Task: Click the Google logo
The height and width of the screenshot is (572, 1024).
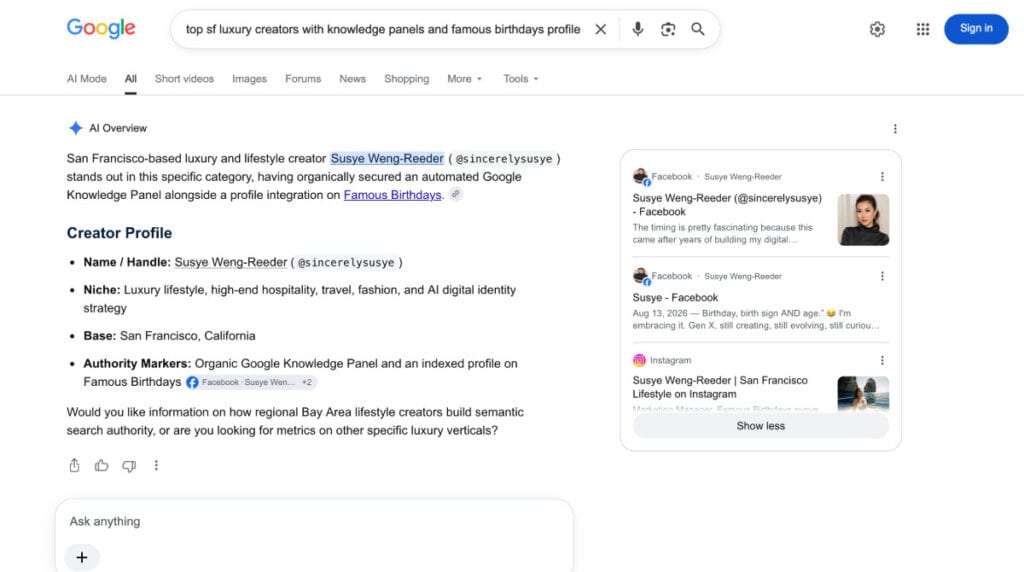Action: (101, 28)
